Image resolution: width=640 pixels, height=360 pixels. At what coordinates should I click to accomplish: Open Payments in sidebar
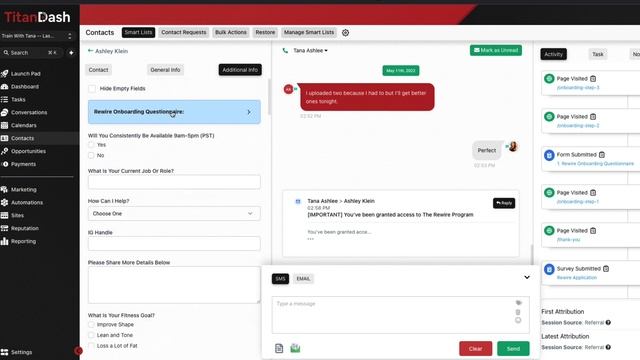[x=23, y=164]
